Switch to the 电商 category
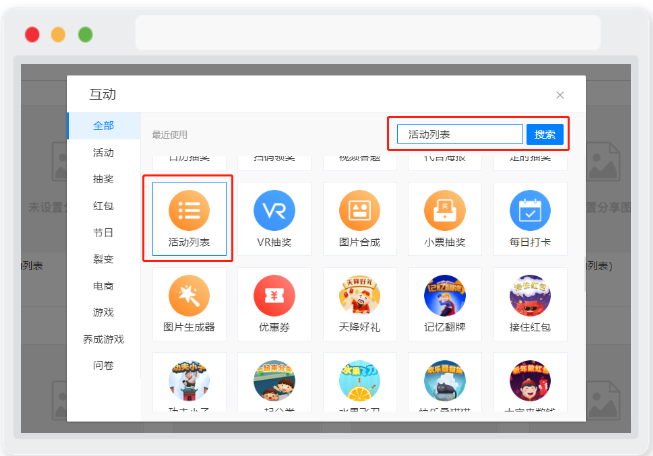 point(104,286)
